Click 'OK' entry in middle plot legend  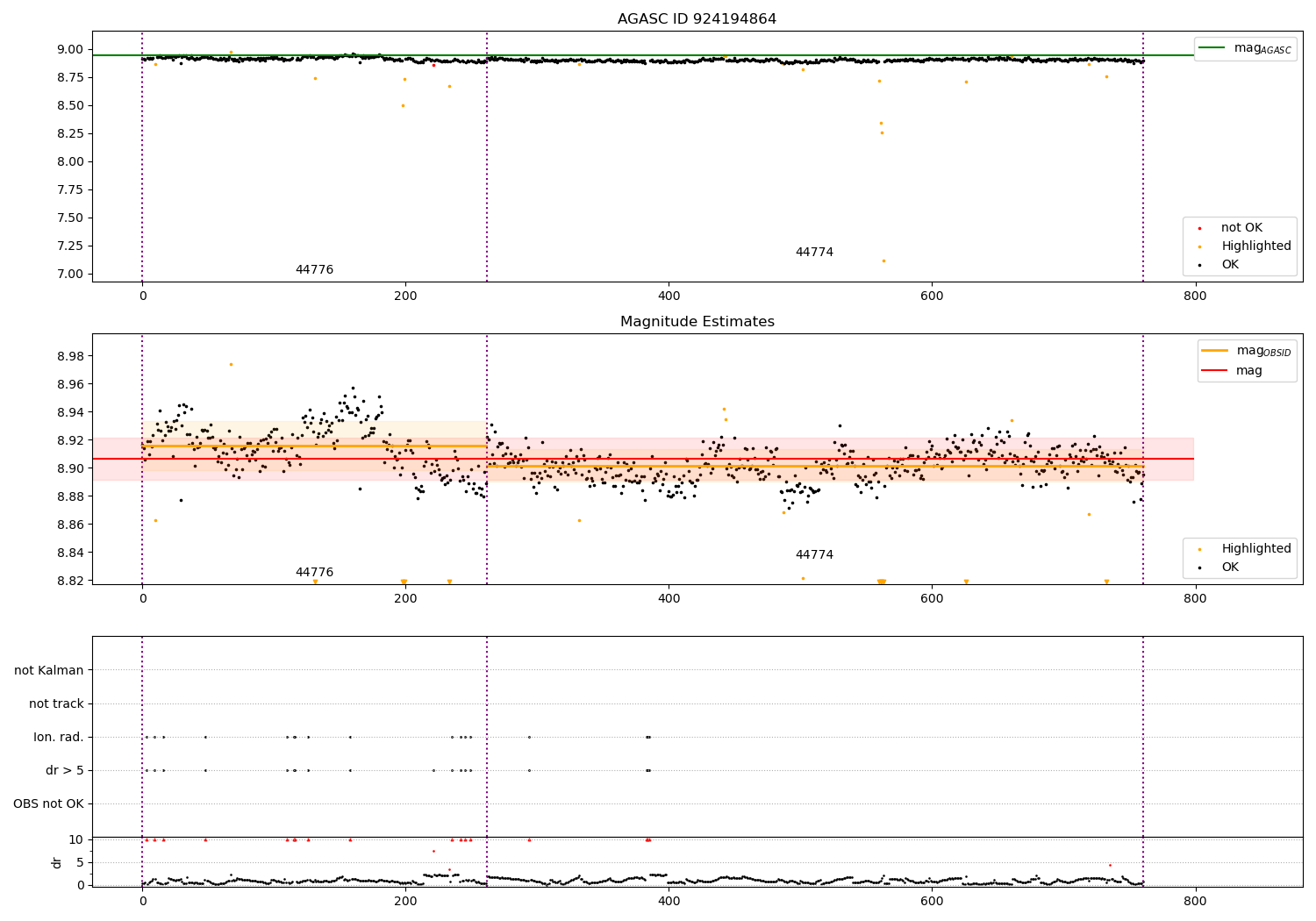point(1228,568)
